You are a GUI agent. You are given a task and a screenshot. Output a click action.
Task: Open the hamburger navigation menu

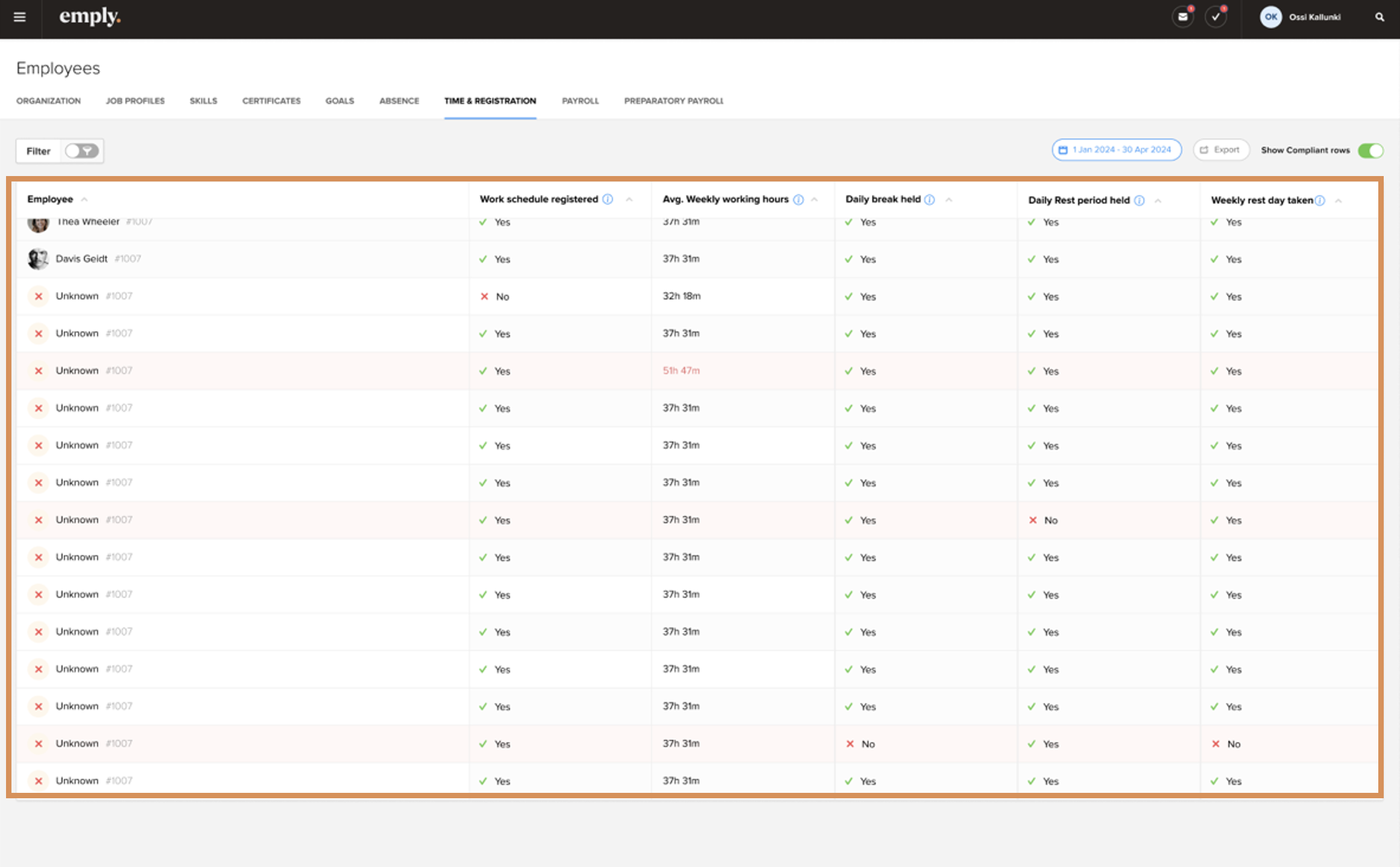coord(19,17)
